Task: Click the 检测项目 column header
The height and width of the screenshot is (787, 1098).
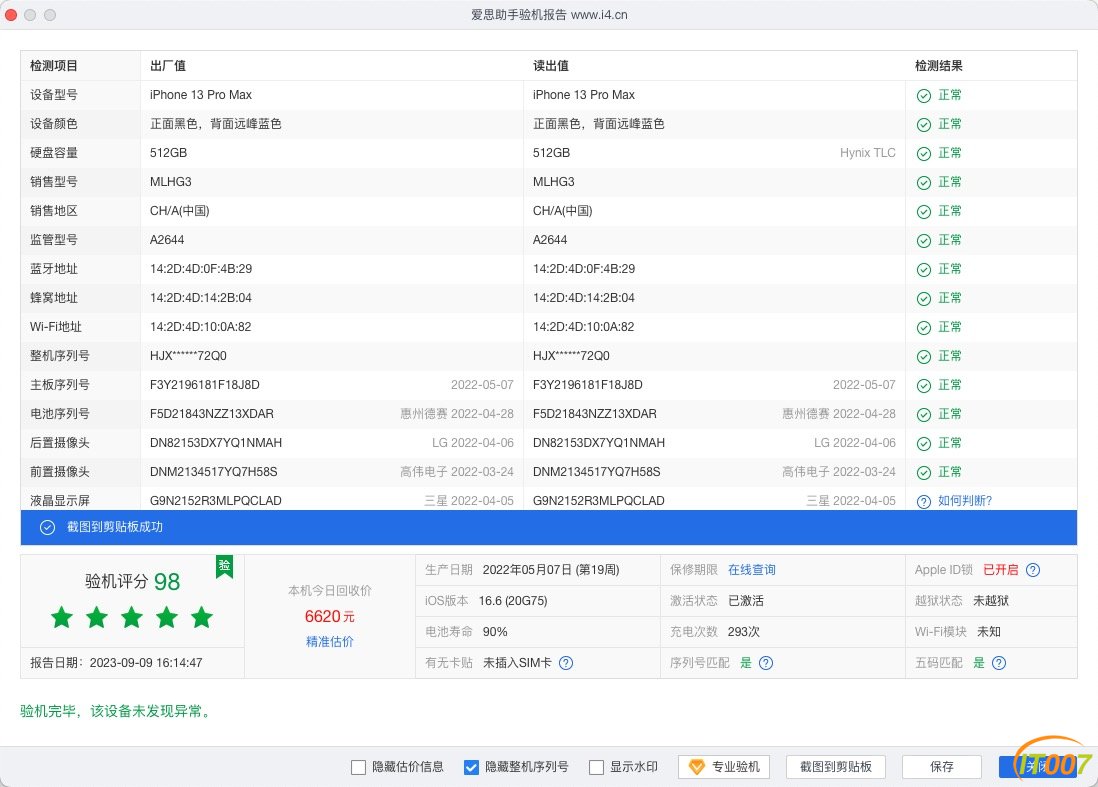Action: [54, 66]
